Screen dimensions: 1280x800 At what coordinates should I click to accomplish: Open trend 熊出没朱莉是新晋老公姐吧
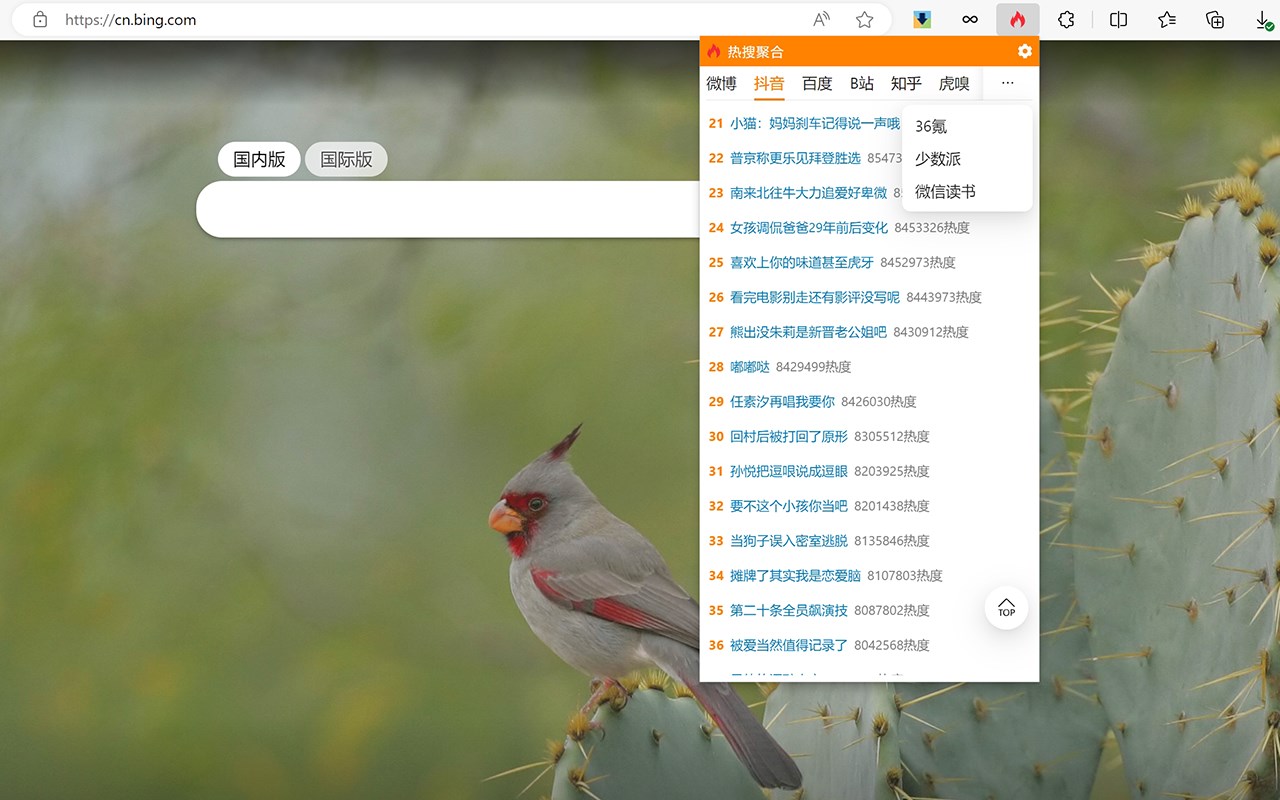pos(808,332)
